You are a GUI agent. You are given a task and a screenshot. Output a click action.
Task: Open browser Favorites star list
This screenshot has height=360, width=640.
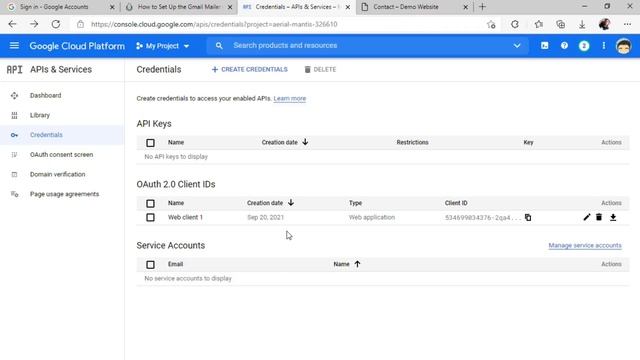pos(538,24)
